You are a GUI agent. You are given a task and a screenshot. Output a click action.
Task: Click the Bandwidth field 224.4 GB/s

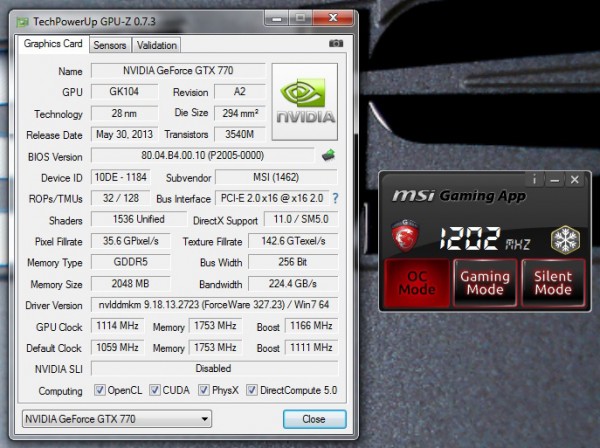pos(293,284)
